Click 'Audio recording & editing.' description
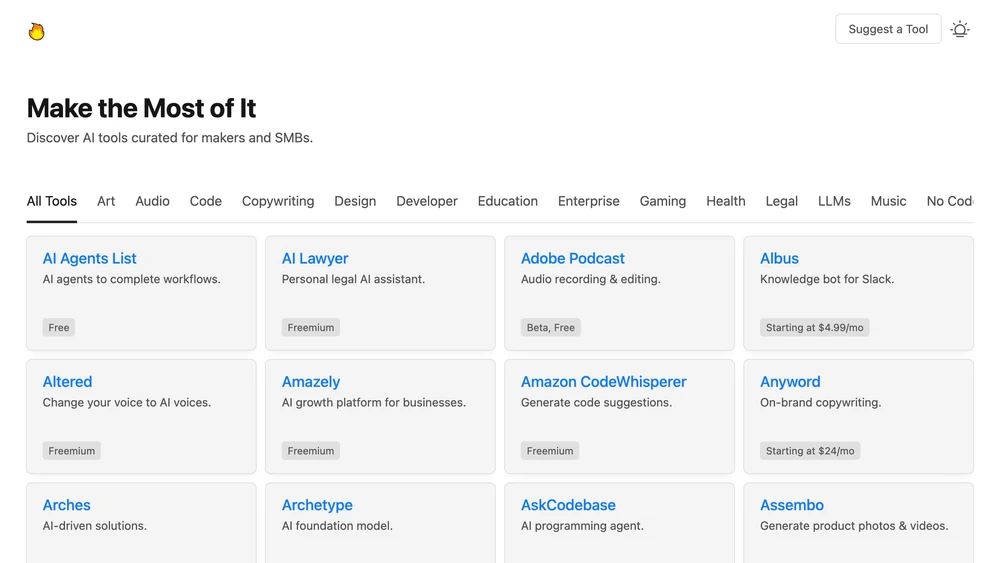Viewport: 1000px width, 563px height. click(591, 279)
